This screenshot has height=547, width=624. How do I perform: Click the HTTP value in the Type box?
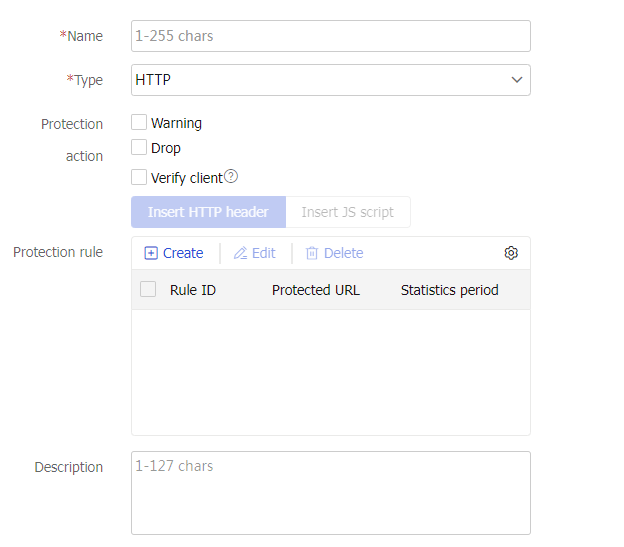click(154, 80)
